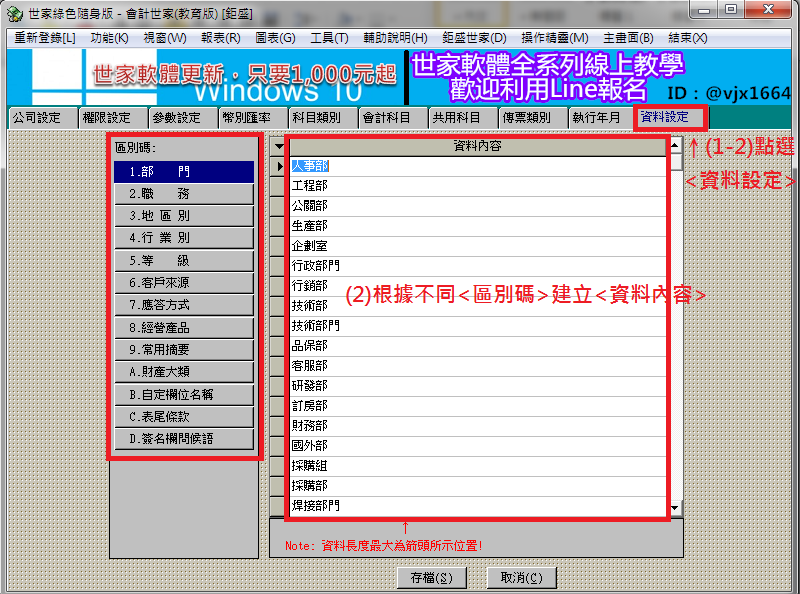Switch to the 幣別匯率 tab
The image size is (800, 594).
pyautogui.click(x=246, y=118)
